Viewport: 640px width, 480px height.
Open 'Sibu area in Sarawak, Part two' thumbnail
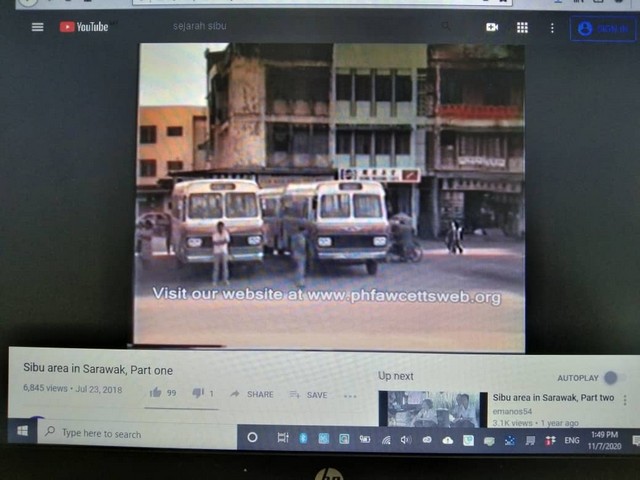432,409
